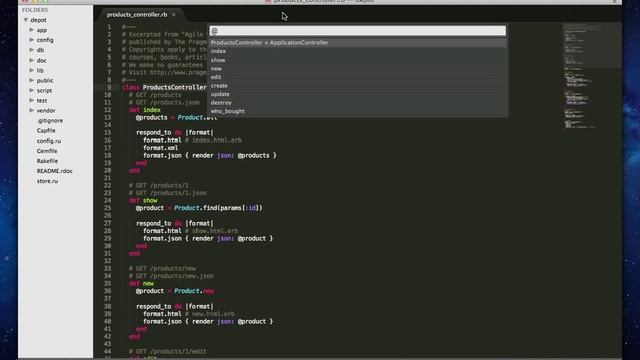
Task: Click 'def new' method name
Action: (x=148, y=283)
